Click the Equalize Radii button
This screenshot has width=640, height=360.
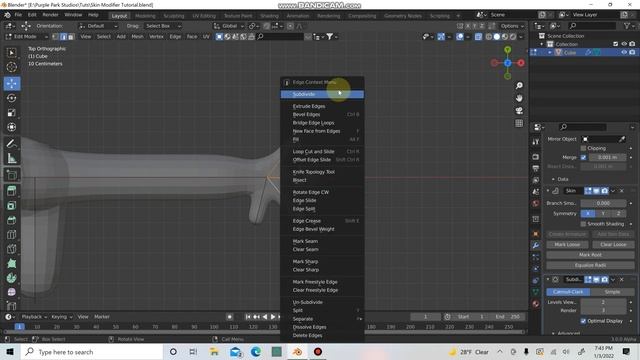(590, 265)
